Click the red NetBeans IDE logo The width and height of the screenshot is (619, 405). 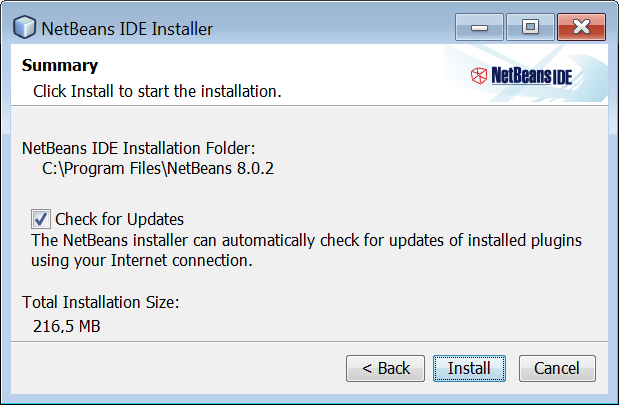[x=521, y=75]
